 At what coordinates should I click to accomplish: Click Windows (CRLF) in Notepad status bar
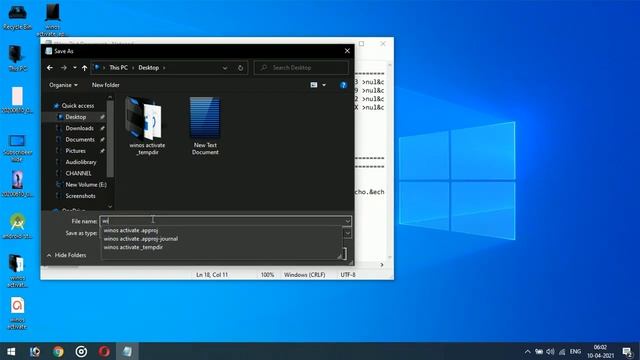pyautogui.click(x=304, y=275)
